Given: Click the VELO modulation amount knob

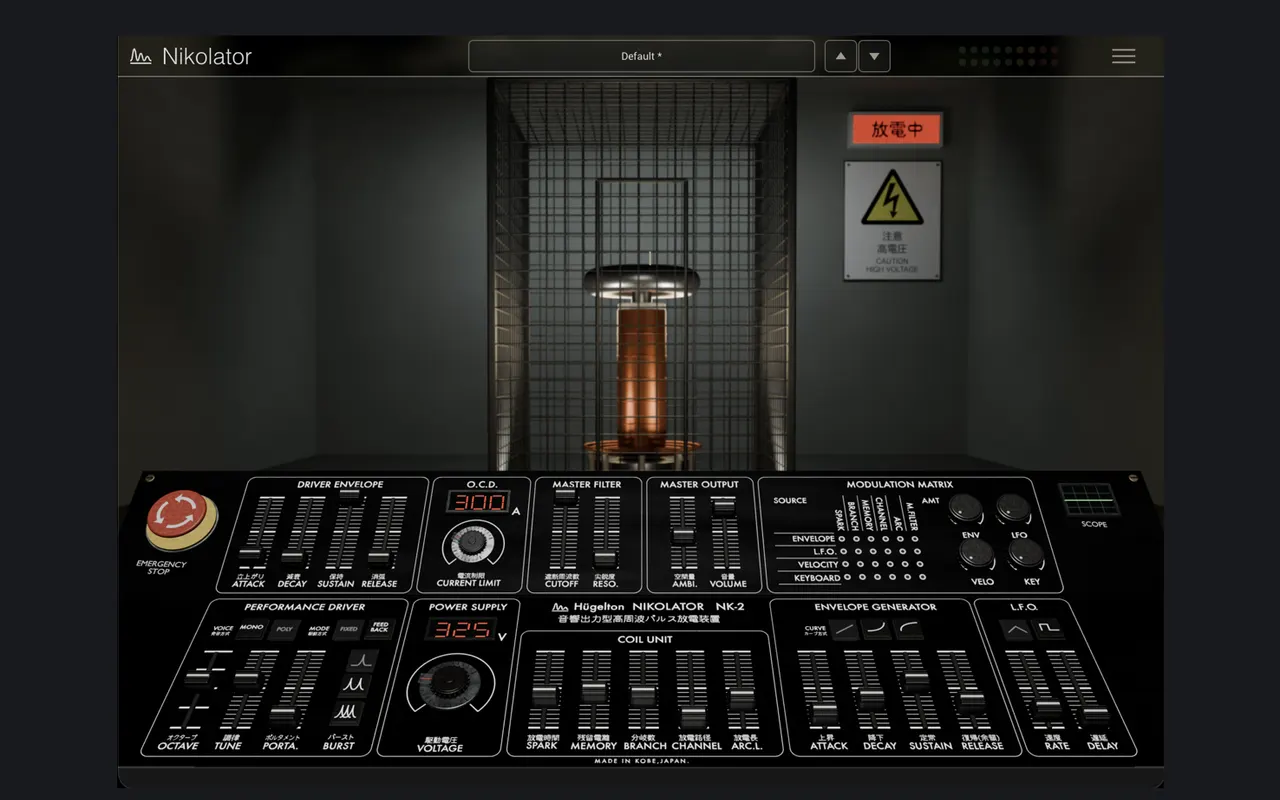Looking at the screenshot, I should (978, 554).
